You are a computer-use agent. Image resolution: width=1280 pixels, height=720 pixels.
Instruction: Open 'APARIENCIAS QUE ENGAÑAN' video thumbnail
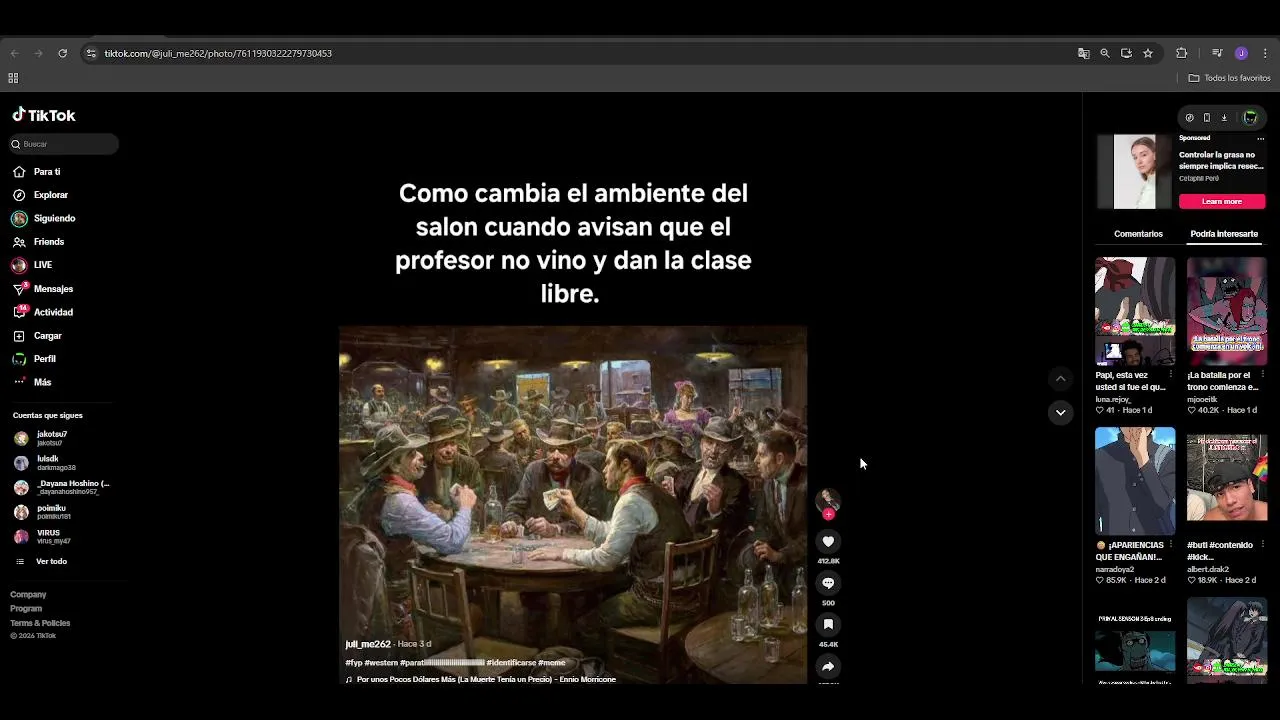coord(1135,481)
